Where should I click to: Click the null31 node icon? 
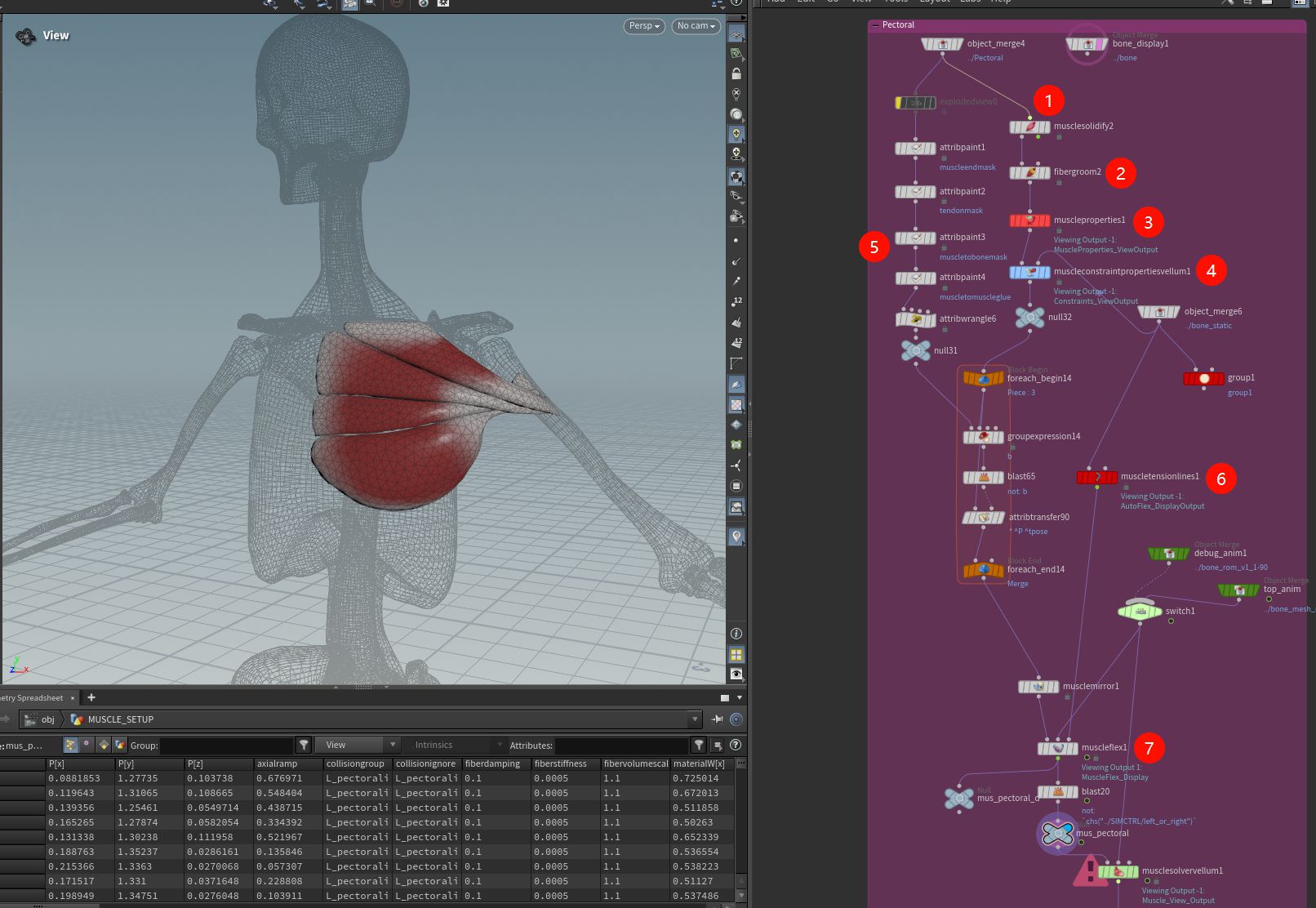pyautogui.click(x=916, y=350)
